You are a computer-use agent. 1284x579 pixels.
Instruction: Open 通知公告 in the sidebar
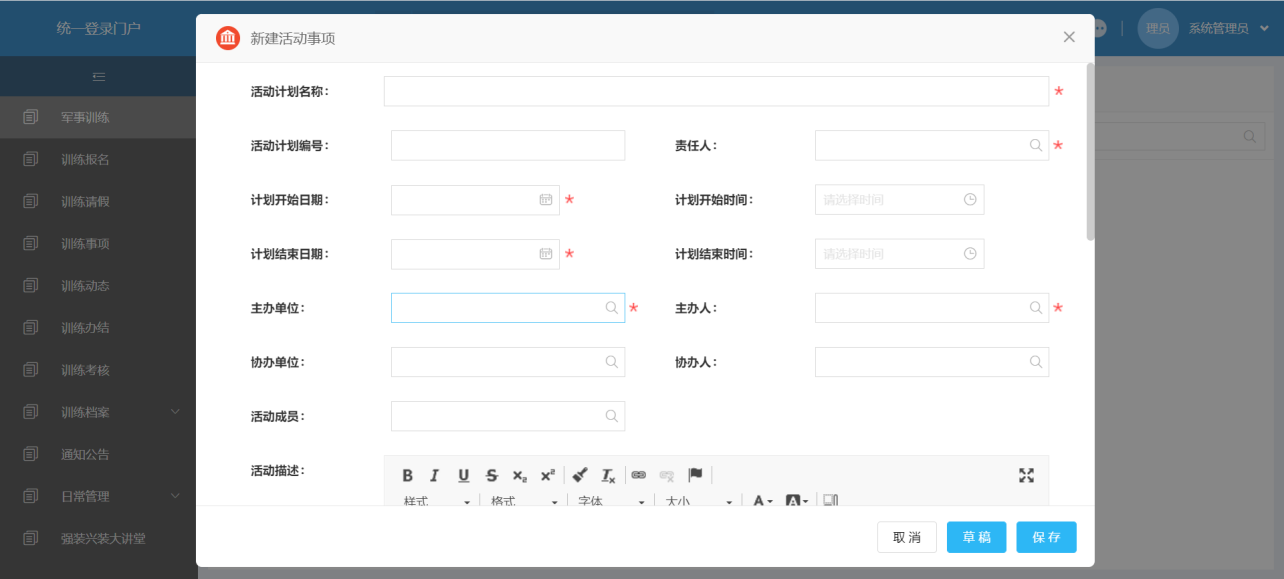85,454
